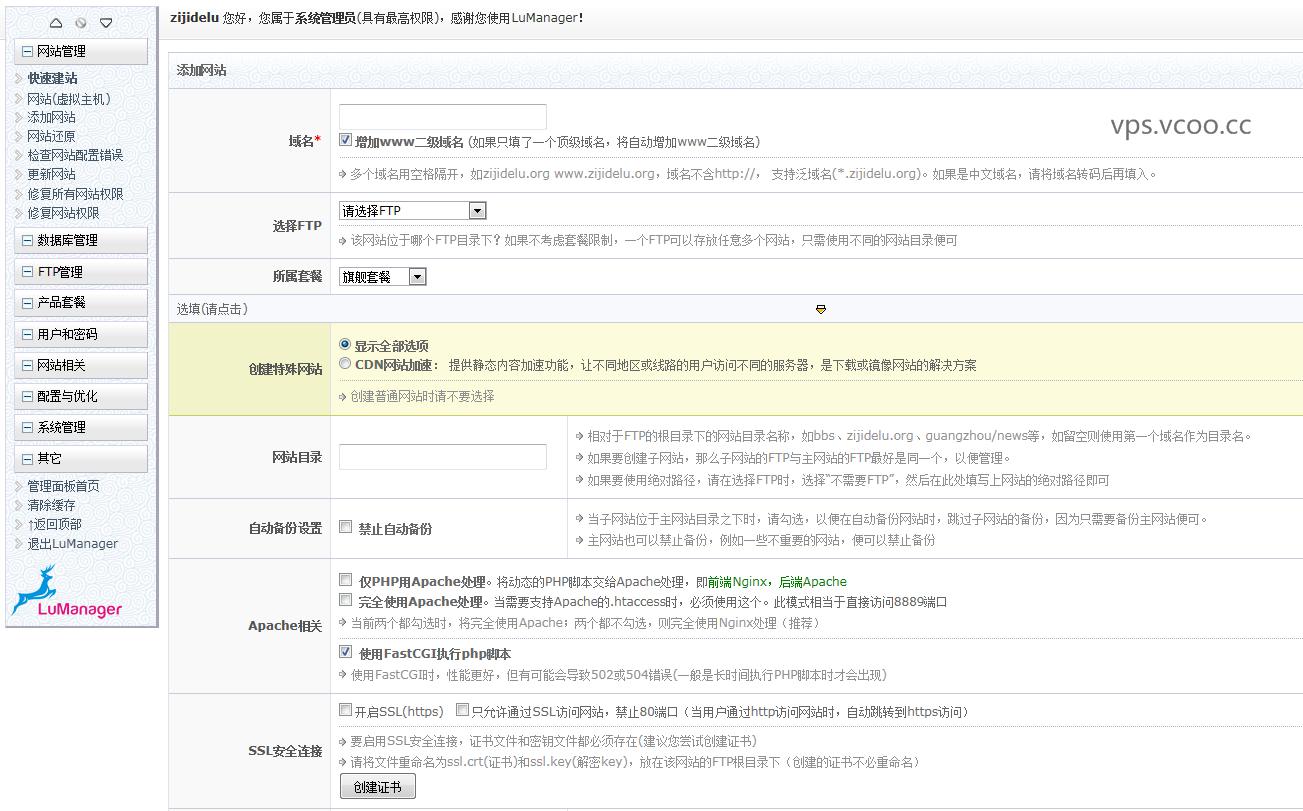Click the yellow arrow icon in optional section
1303x811 pixels.
(821, 309)
